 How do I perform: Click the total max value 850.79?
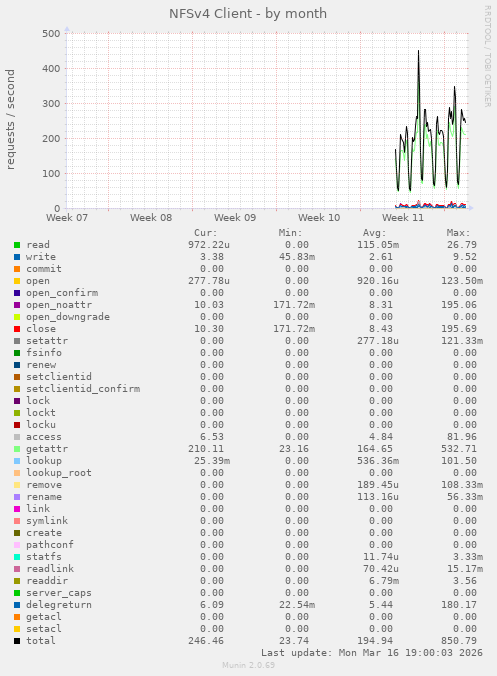click(x=459, y=641)
